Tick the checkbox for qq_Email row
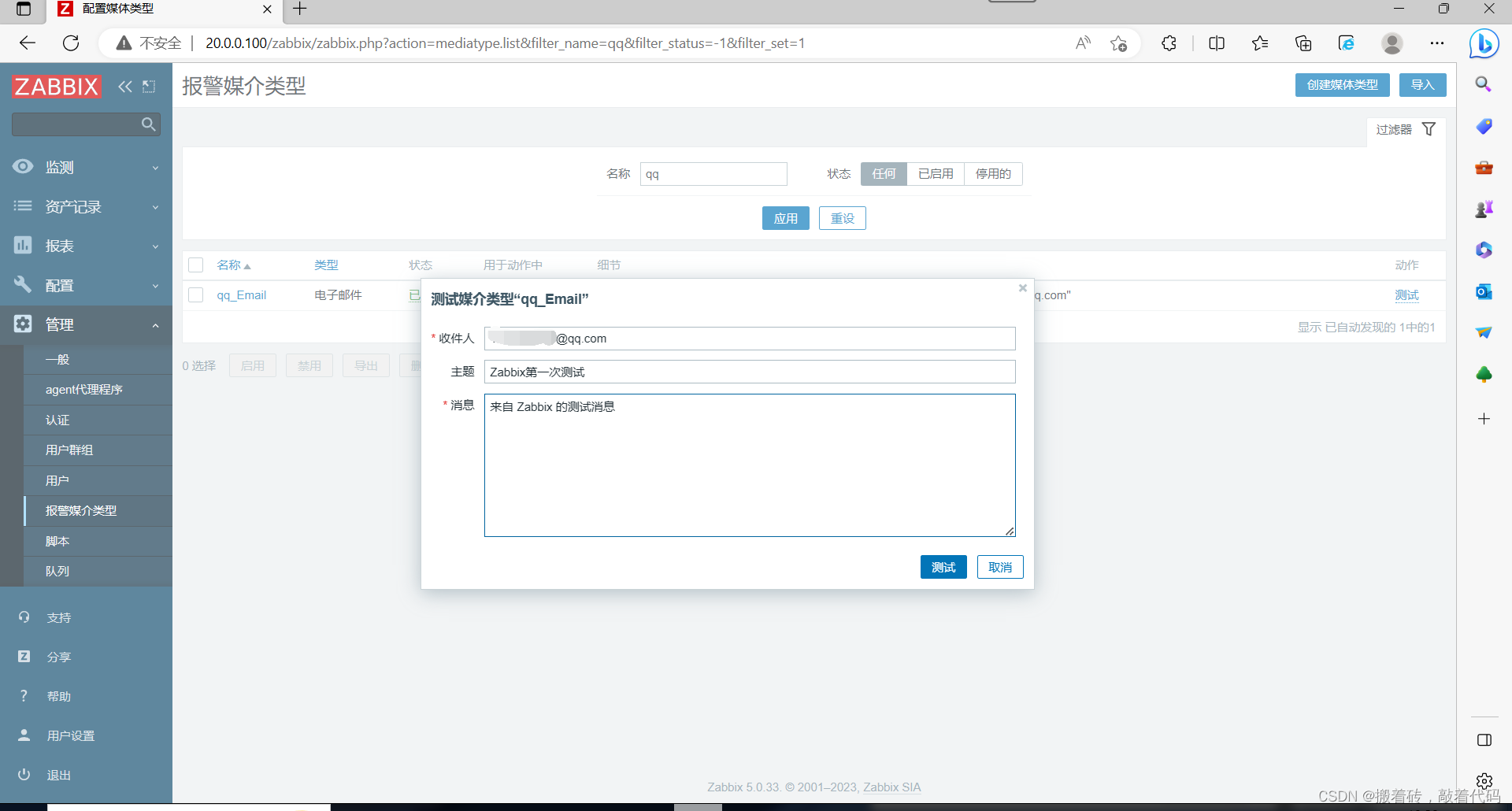This screenshot has height=811, width=1512. pos(196,295)
